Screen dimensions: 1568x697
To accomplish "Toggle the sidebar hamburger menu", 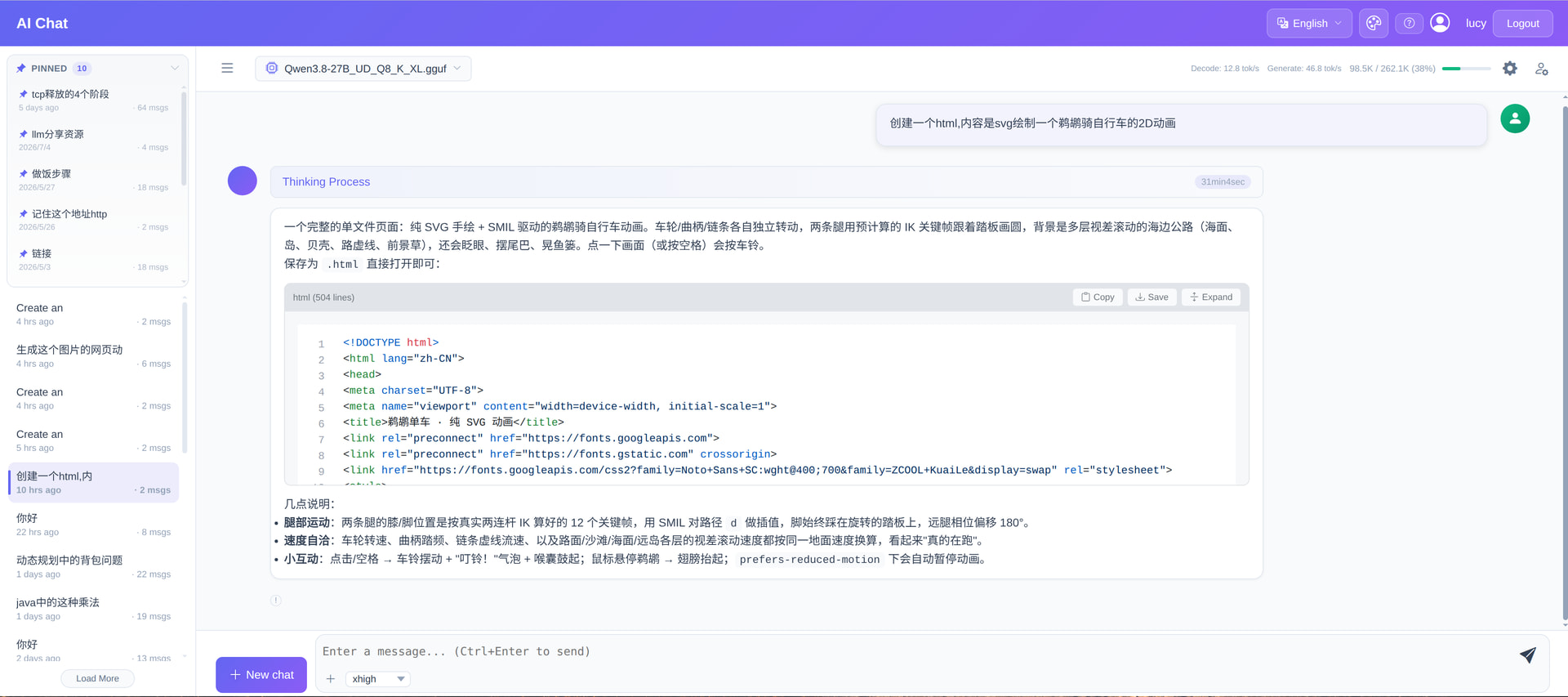I will click(227, 68).
